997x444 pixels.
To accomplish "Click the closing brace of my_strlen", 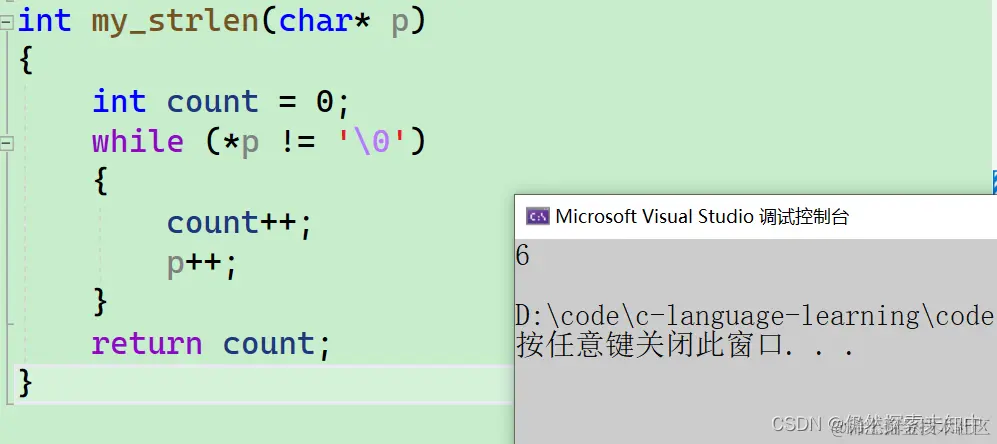I will pos(25,384).
